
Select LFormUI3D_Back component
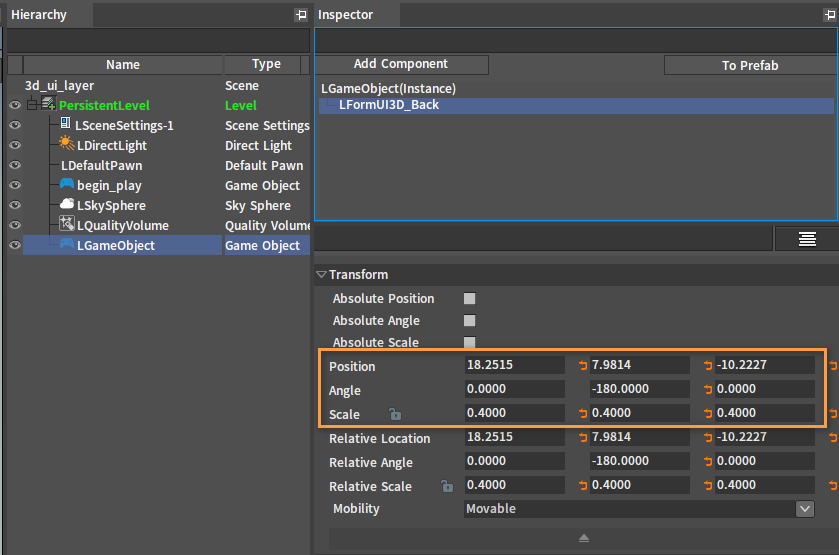point(576,105)
